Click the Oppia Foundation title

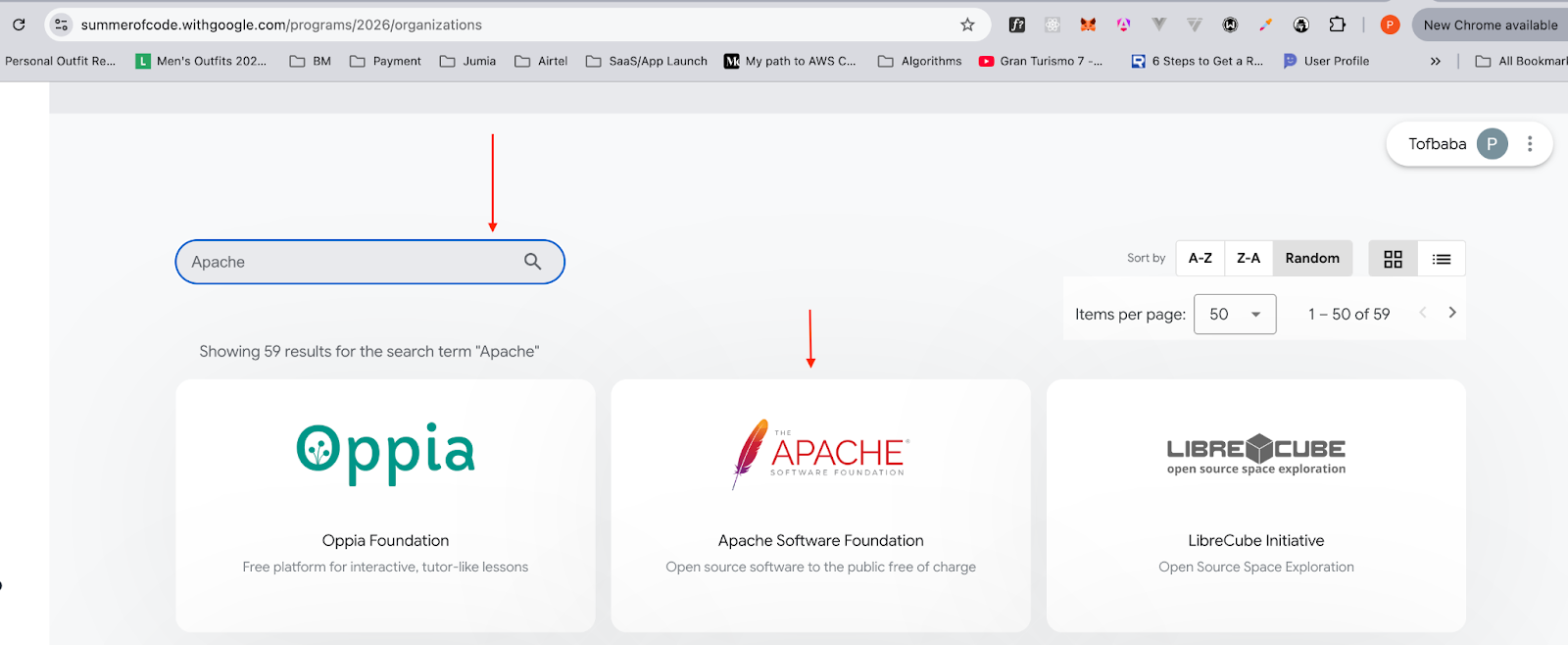(x=385, y=540)
